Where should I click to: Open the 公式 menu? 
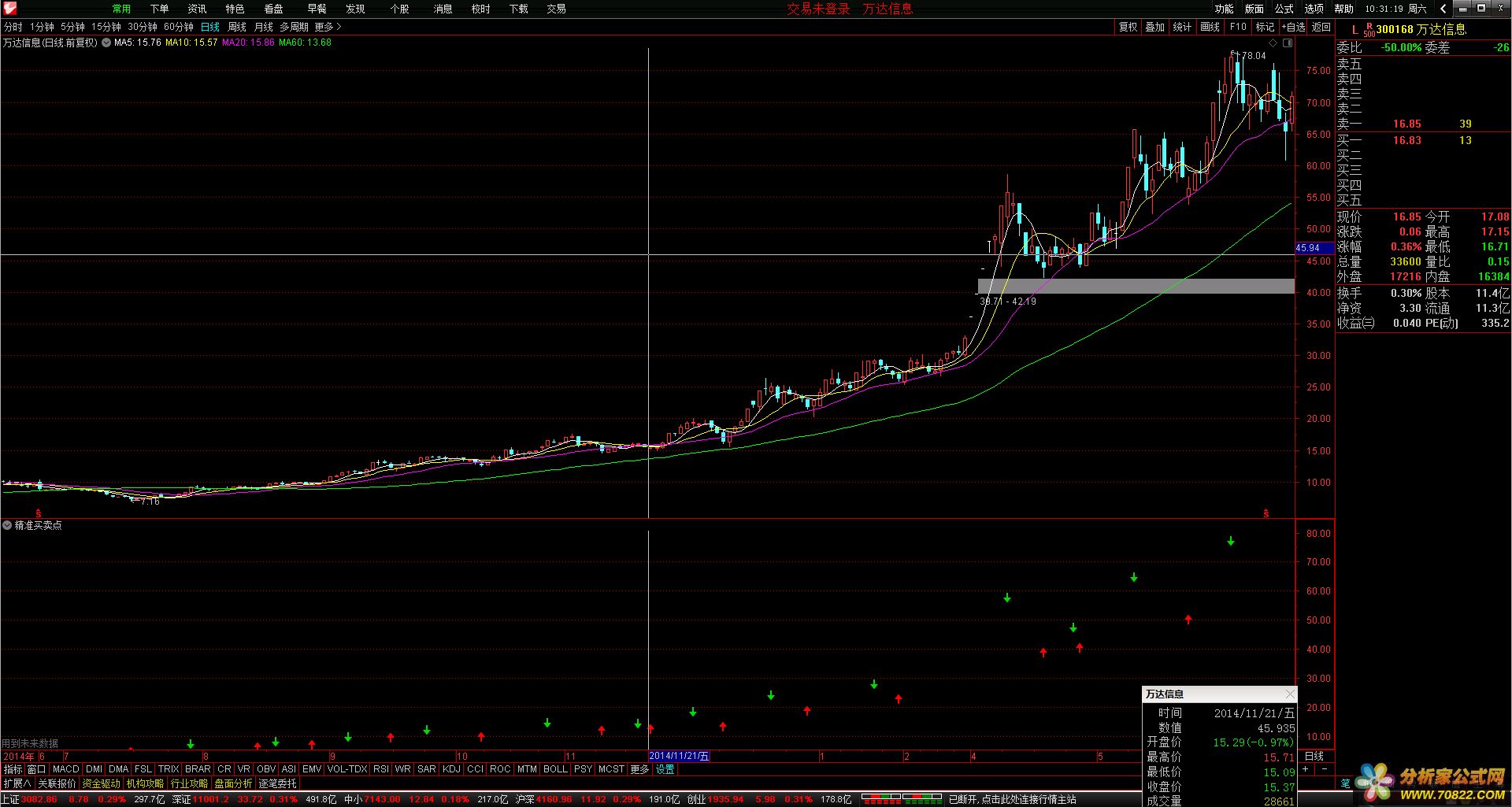point(1284,9)
